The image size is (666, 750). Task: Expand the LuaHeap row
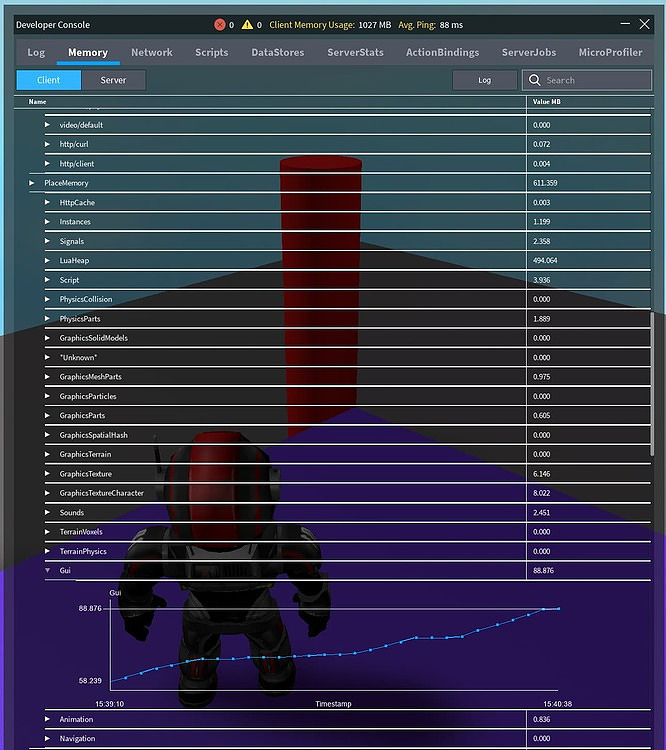click(x=47, y=260)
